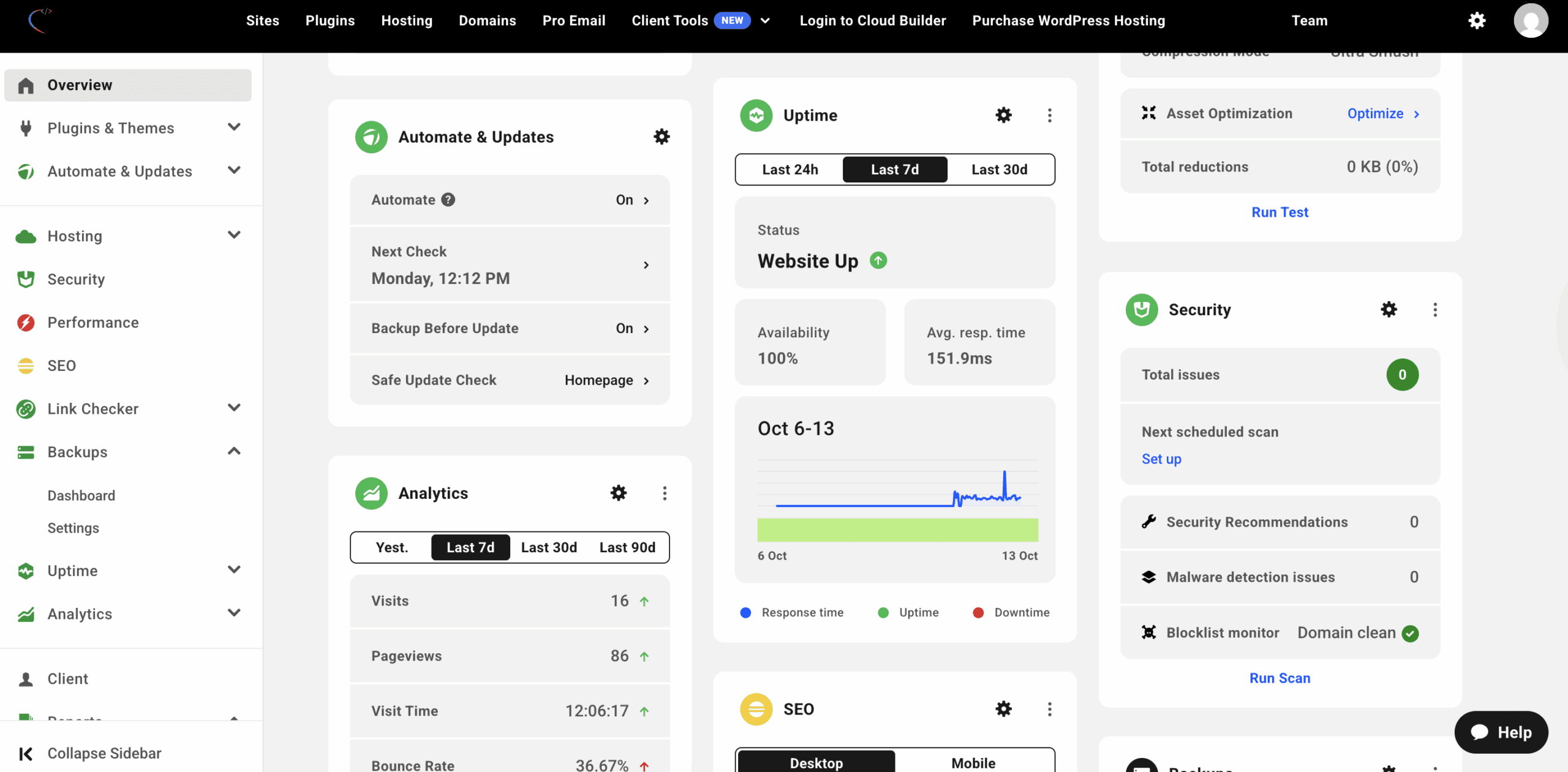Open Automate & Updates gear settings
Viewport: 1568px width, 772px height.
coord(661,137)
